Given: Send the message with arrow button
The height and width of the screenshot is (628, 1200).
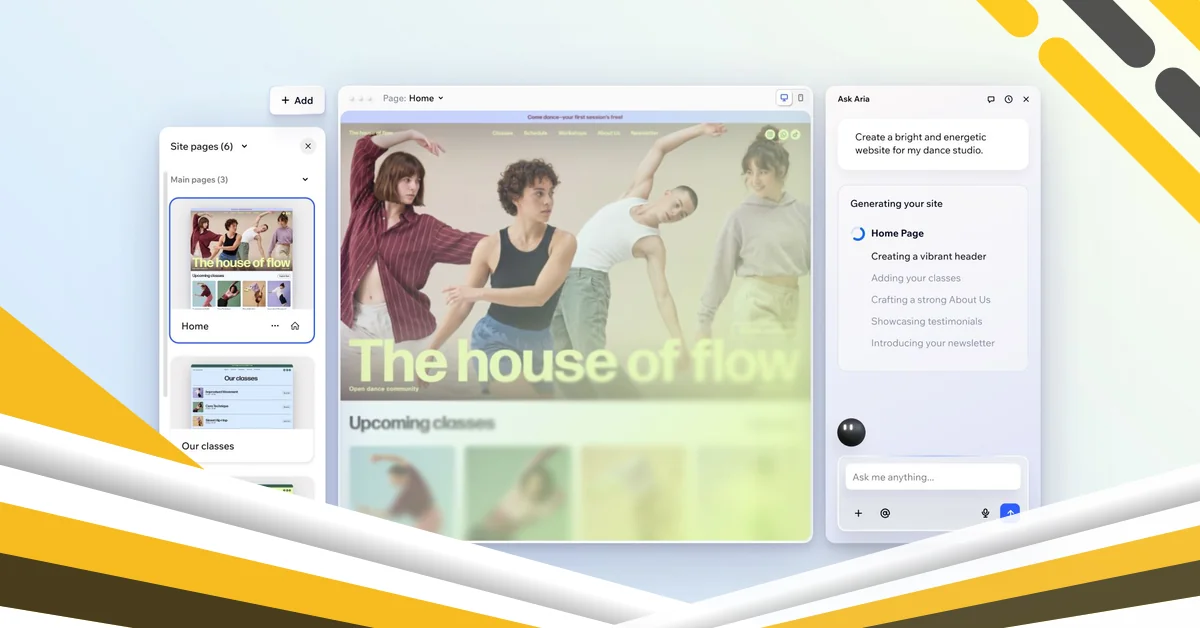Looking at the screenshot, I should coord(1010,513).
